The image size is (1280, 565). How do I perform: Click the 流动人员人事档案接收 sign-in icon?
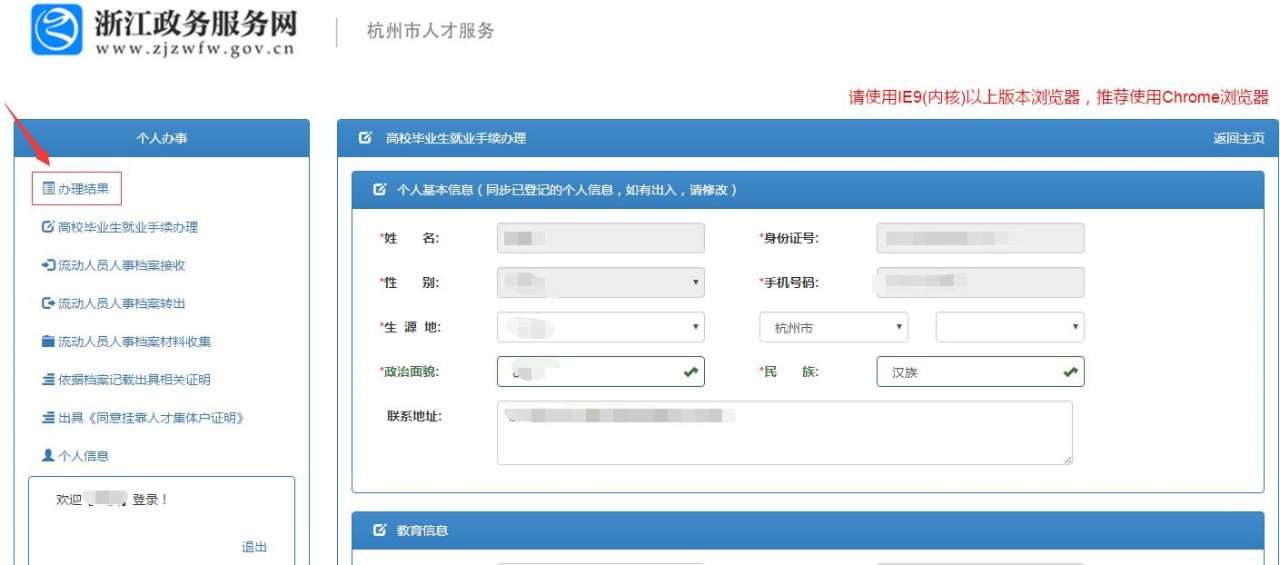(48, 265)
